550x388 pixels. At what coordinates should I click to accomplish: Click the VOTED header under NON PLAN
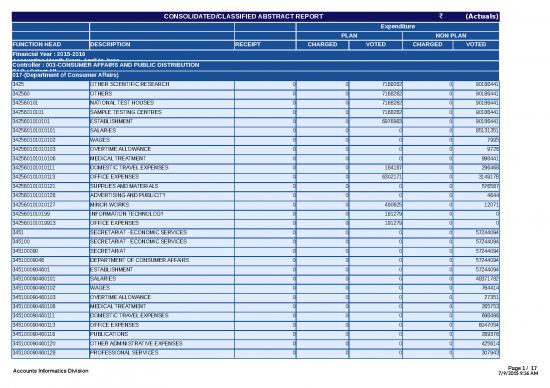(x=476, y=45)
